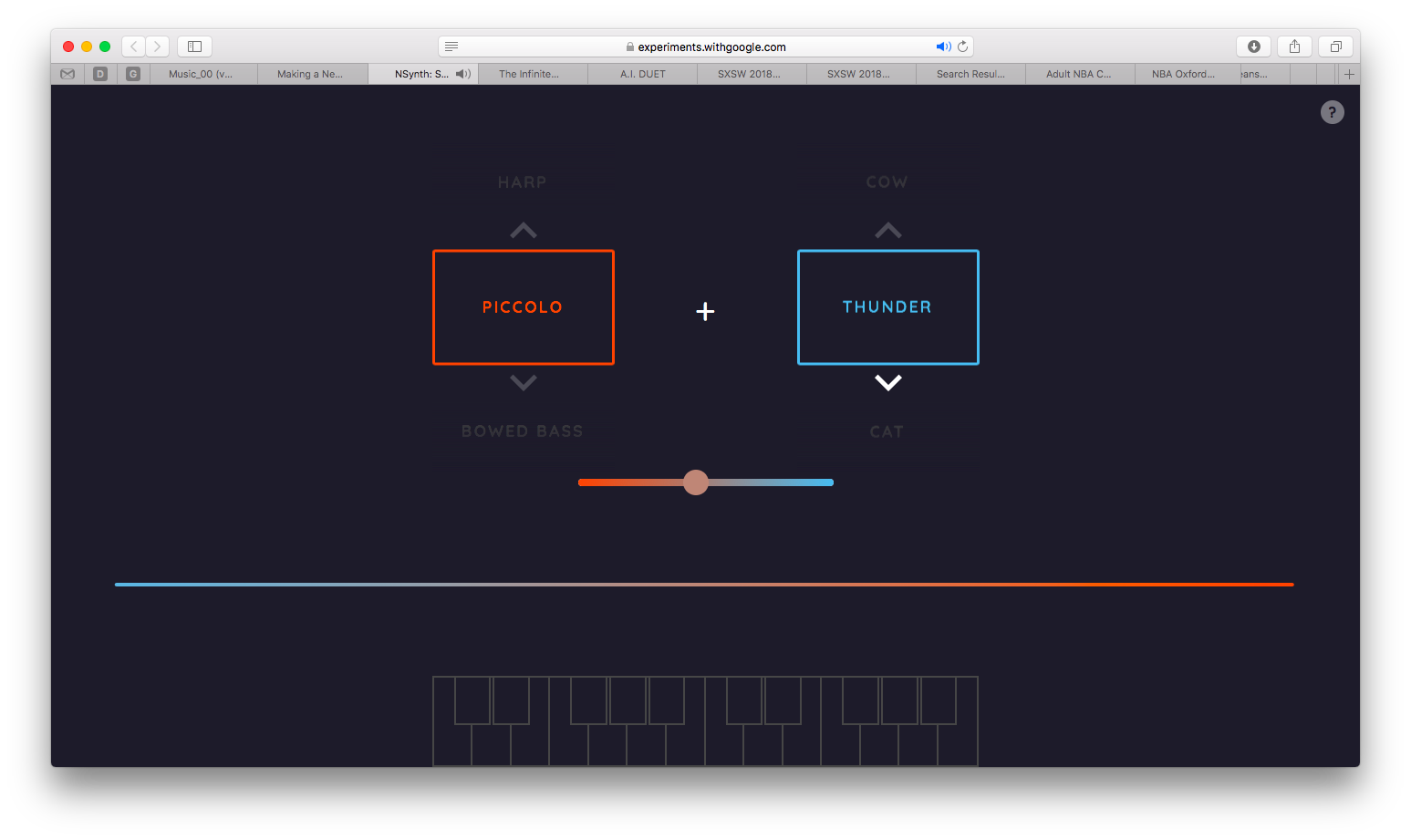Click the G bookmark icon
The image size is (1411, 840).
click(x=133, y=73)
